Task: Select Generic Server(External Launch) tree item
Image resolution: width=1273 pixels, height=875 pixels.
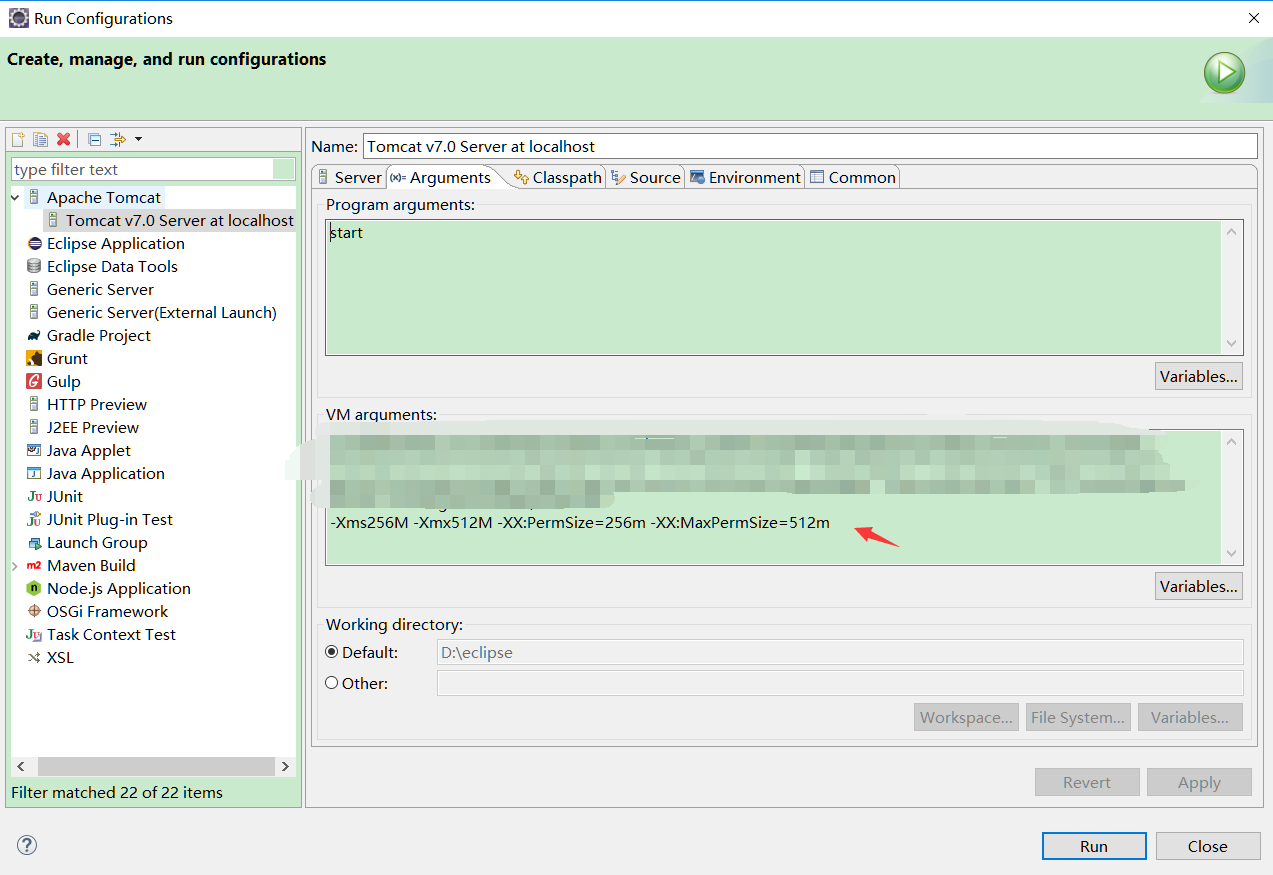Action: pos(162,313)
